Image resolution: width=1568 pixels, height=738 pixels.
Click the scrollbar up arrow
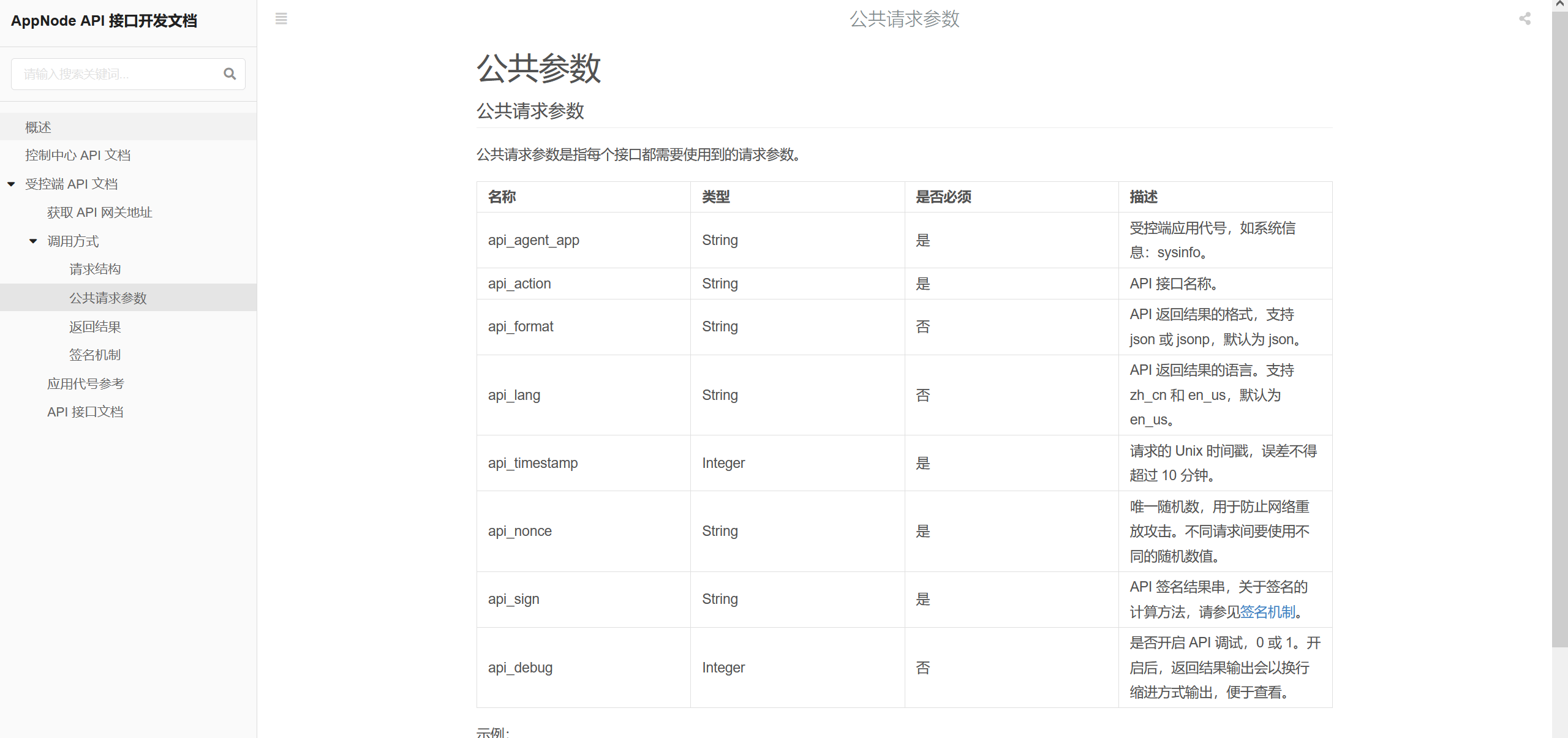click(1559, 4)
